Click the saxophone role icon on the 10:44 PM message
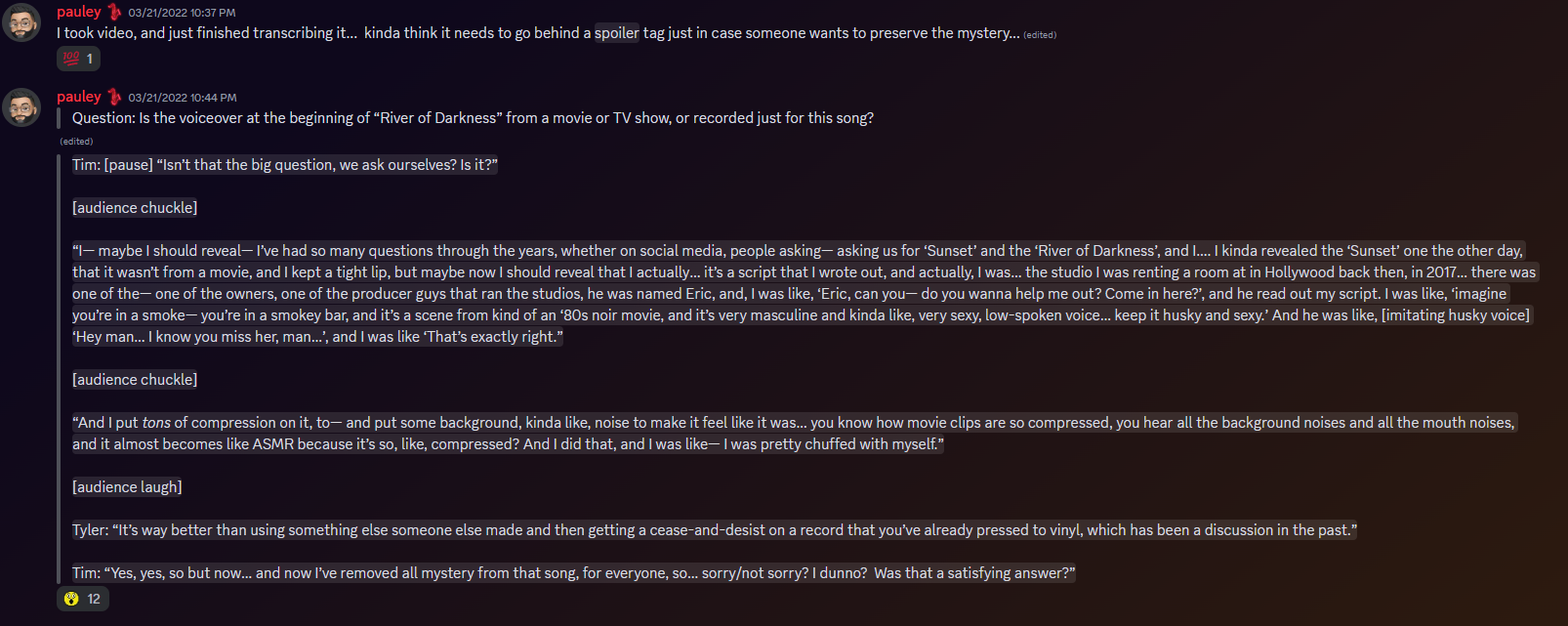The image size is (1568, 626). [x=114, y=97]
